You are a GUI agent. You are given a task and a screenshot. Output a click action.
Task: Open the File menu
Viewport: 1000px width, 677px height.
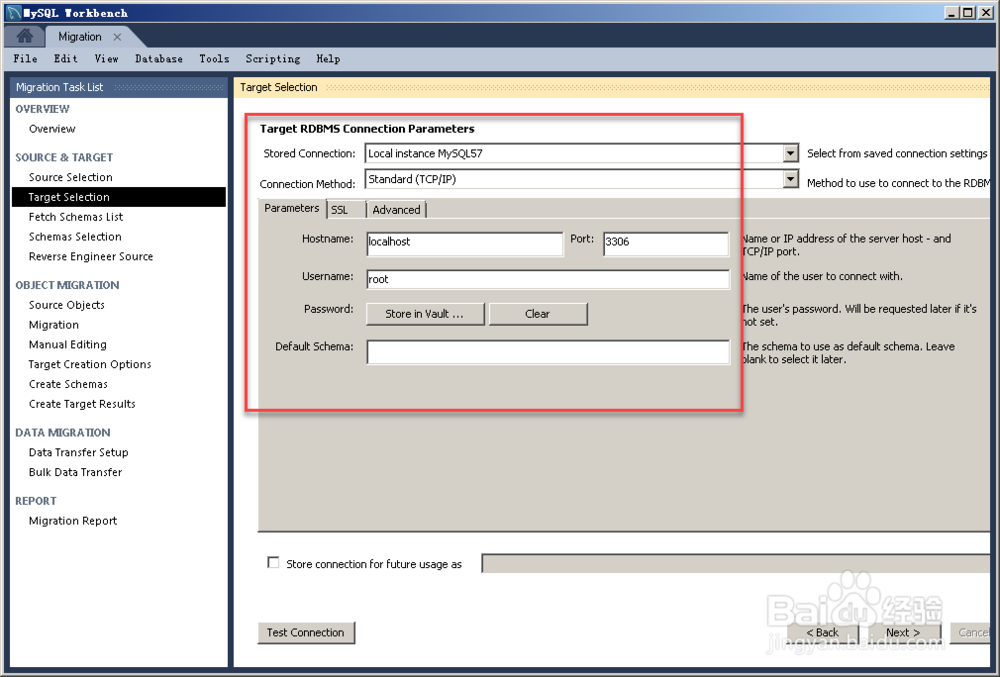tap(26, 59)
